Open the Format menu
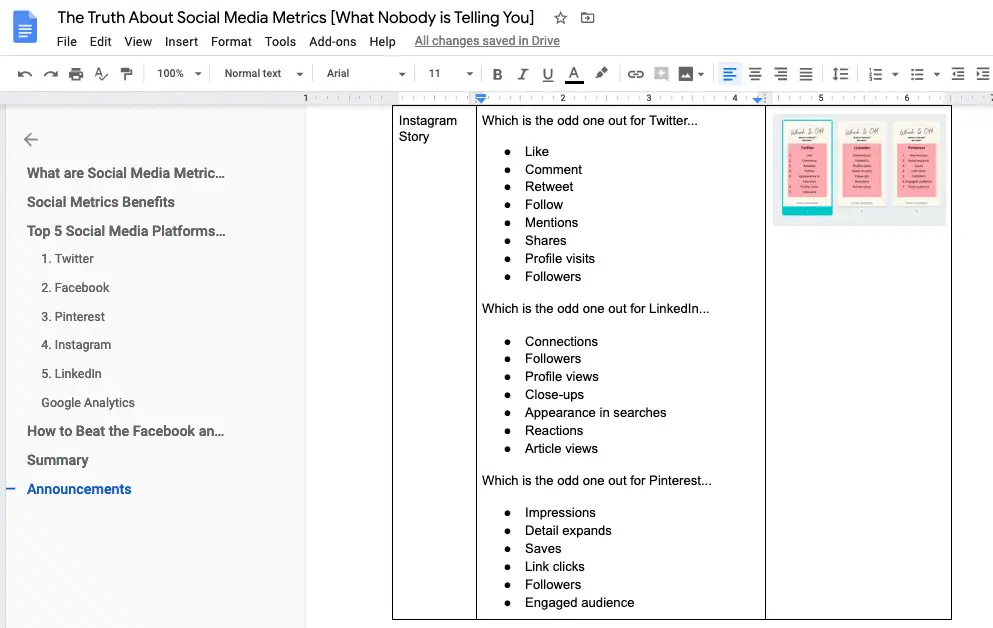 point(231,42)
